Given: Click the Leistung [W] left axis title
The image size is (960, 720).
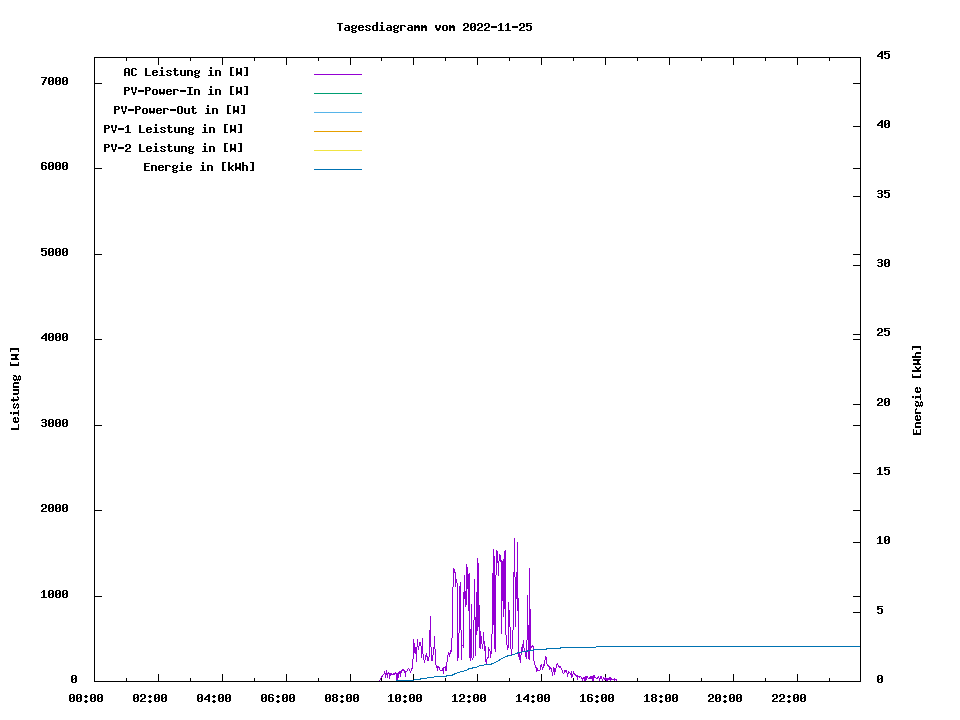Looking at the screenshot, I should [x=15, y=389].
